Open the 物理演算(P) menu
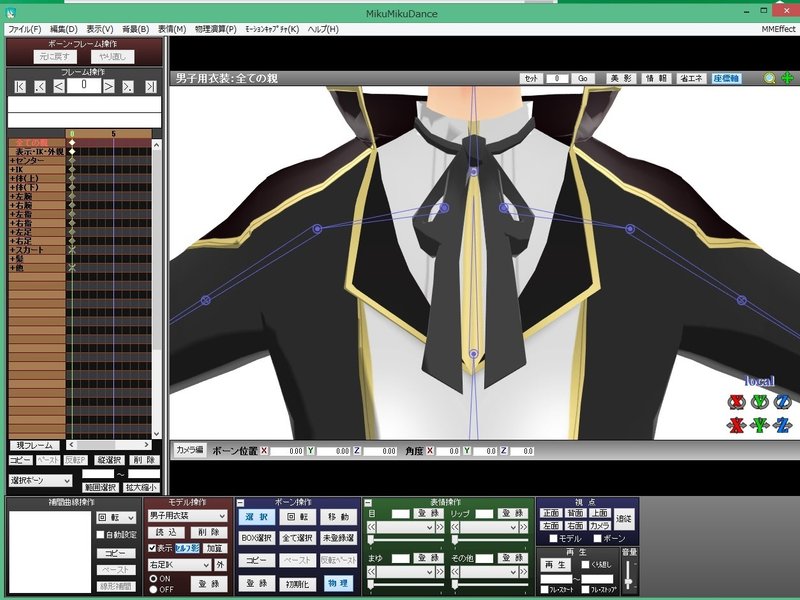This screenshot has width=800, height=600. point(216,29)
